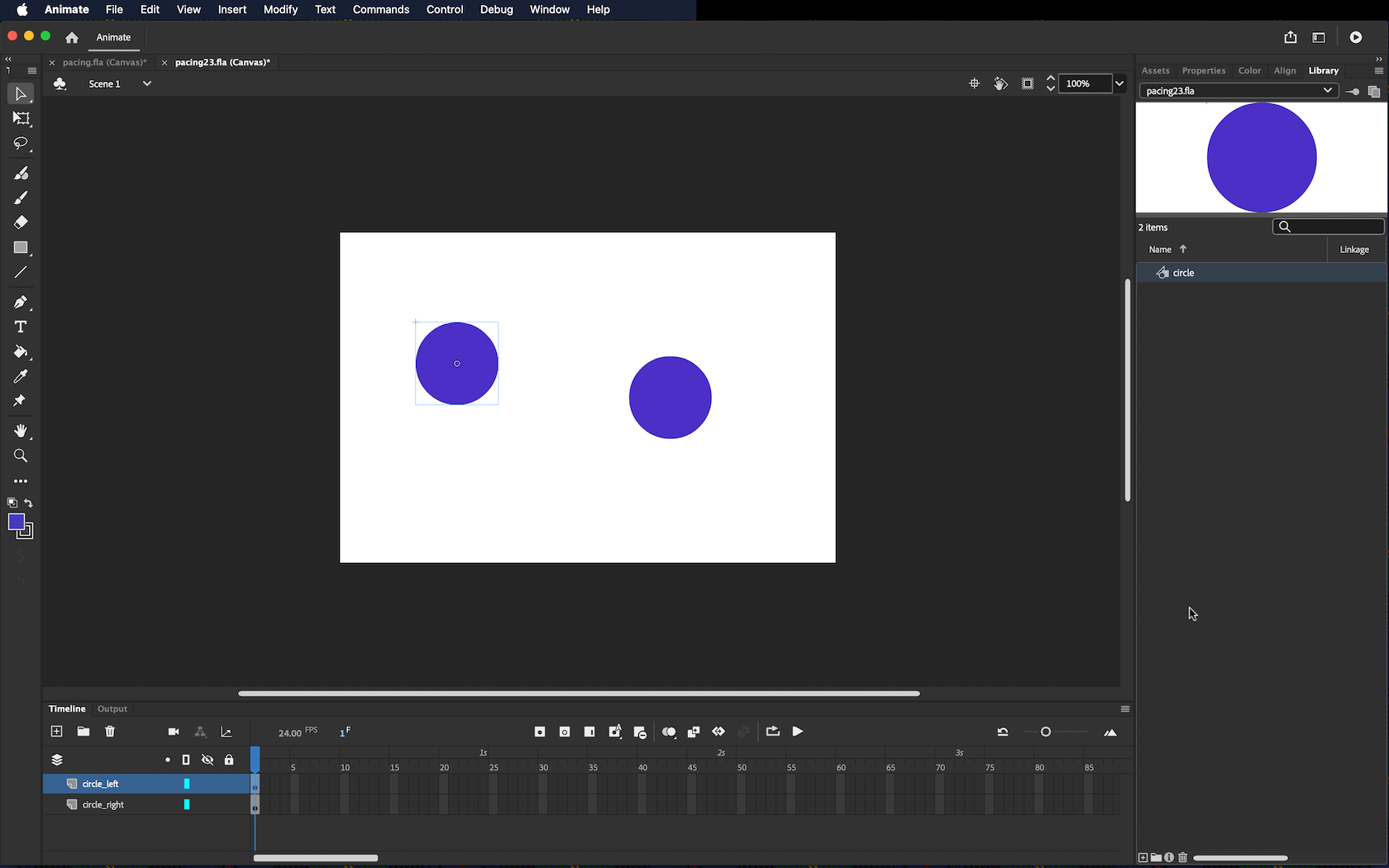Choose the Zoom tool
The width and height of the screenshot is (1389, 868).
click(x=21, y=456)
